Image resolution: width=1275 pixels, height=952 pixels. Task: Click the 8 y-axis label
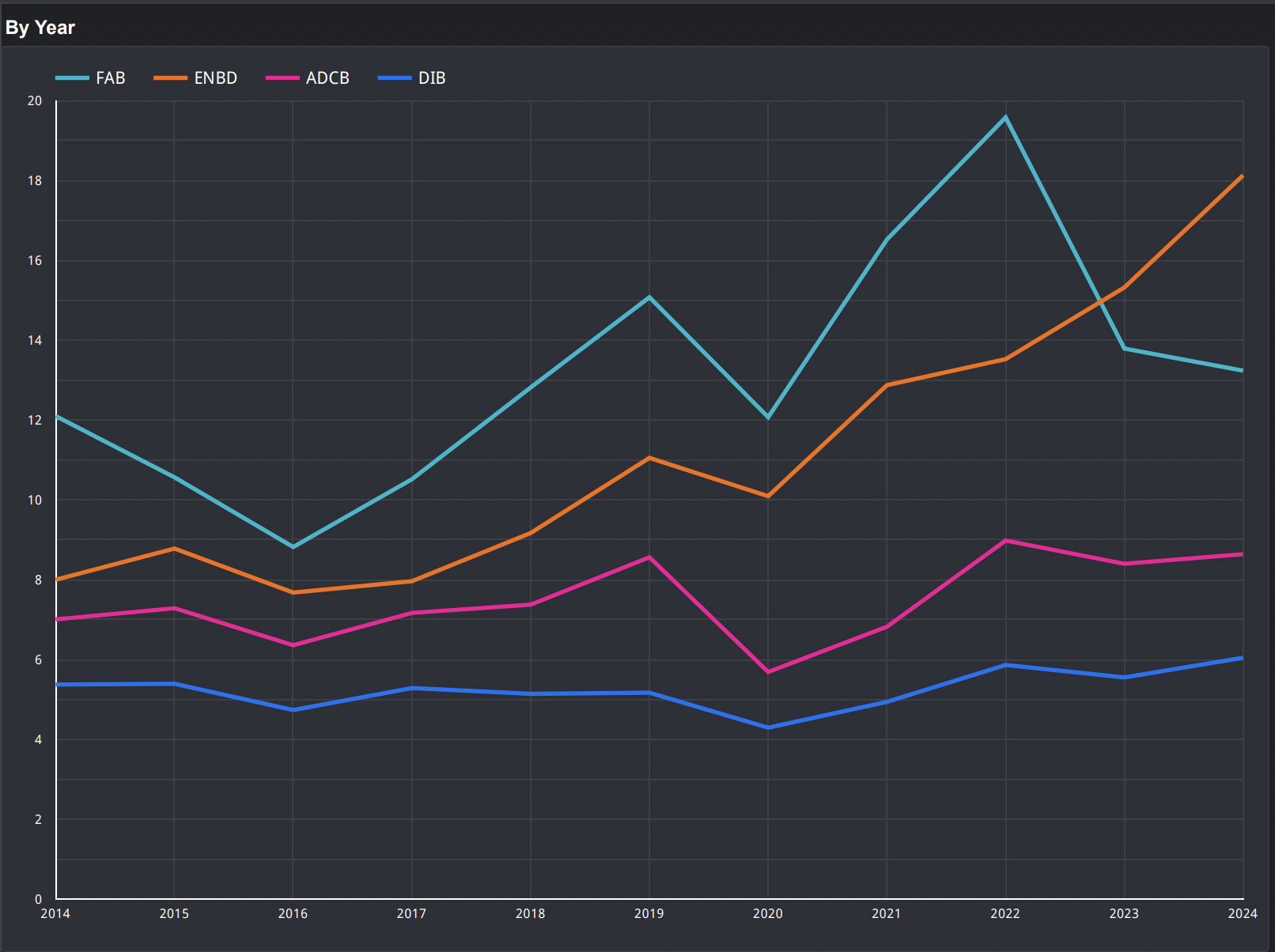[x=38, y=580]
